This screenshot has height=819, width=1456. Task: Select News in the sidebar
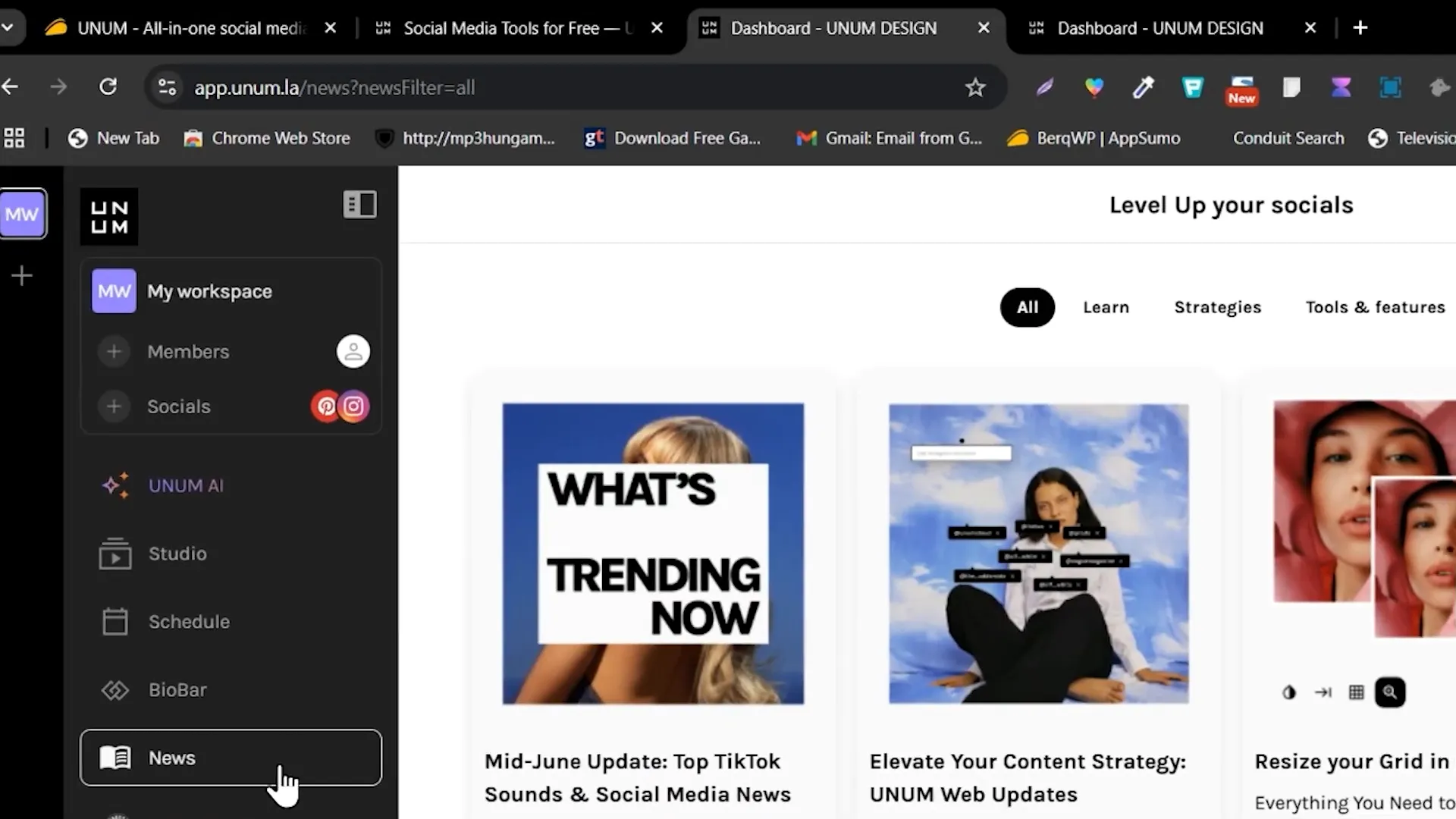(231, 758)
